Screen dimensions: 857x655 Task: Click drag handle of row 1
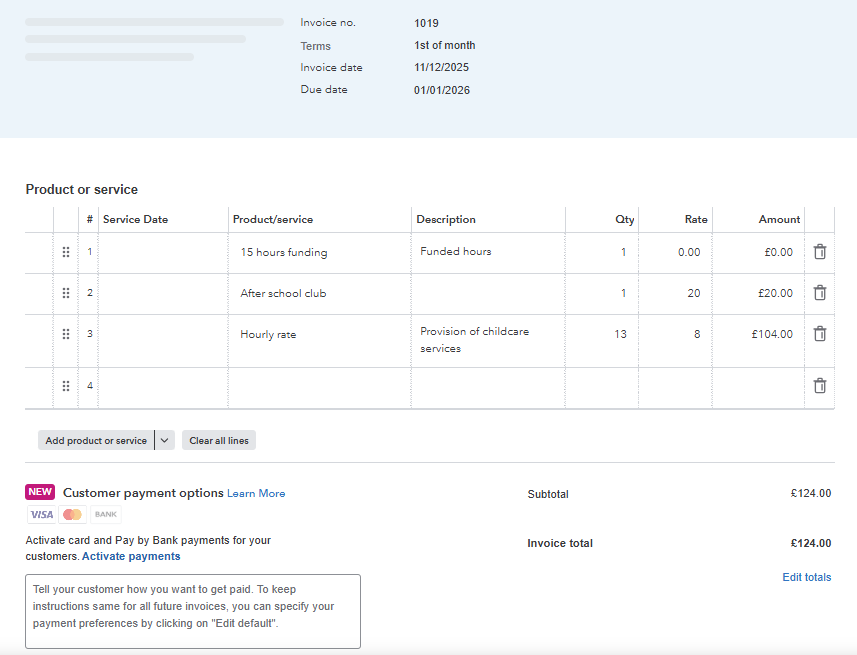[66, 252]
